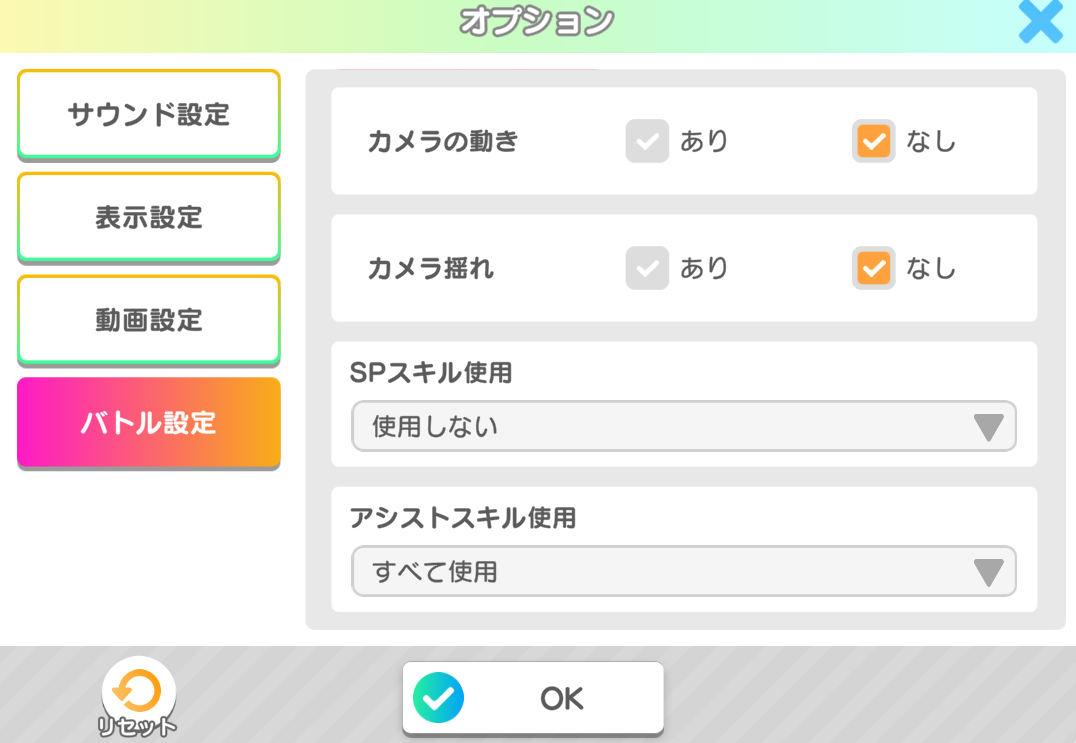Toggle camera movement (カメラの動き) なし checkbox

(873, 141)
